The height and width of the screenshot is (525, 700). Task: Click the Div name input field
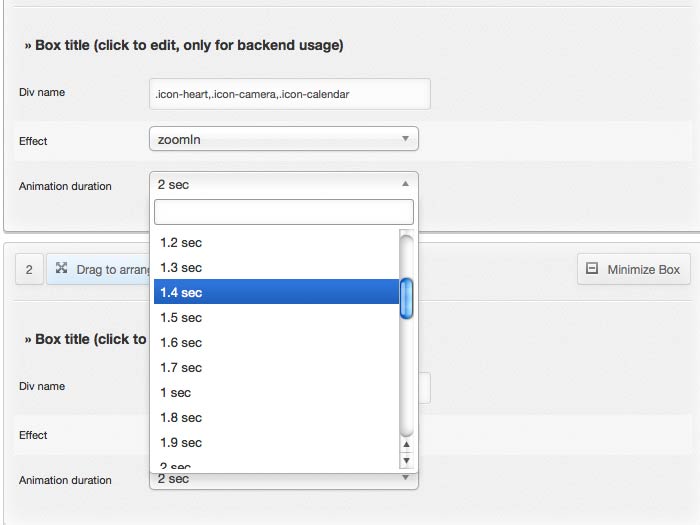(x=289, y=94)
